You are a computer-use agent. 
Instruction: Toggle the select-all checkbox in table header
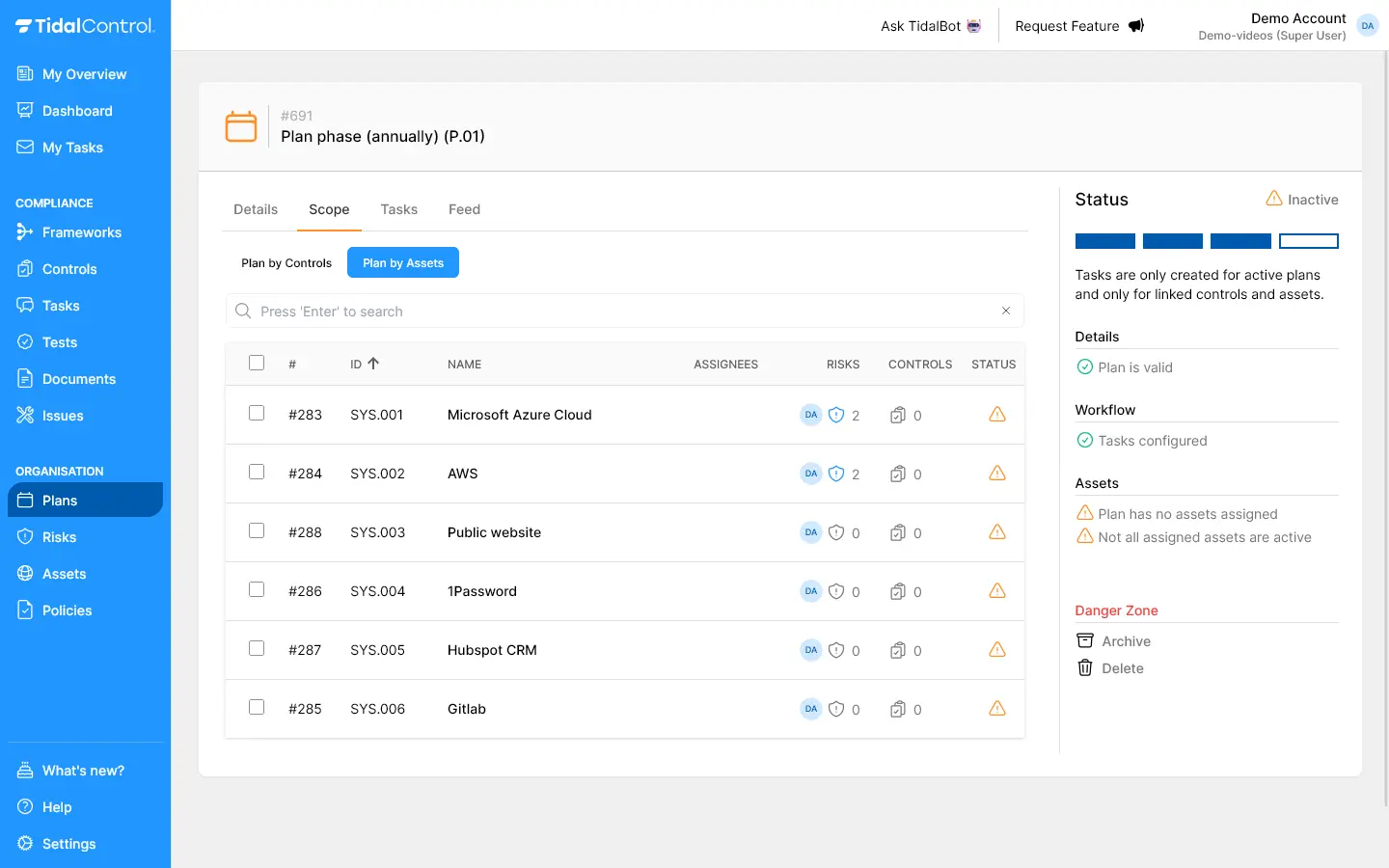[257, 364]
